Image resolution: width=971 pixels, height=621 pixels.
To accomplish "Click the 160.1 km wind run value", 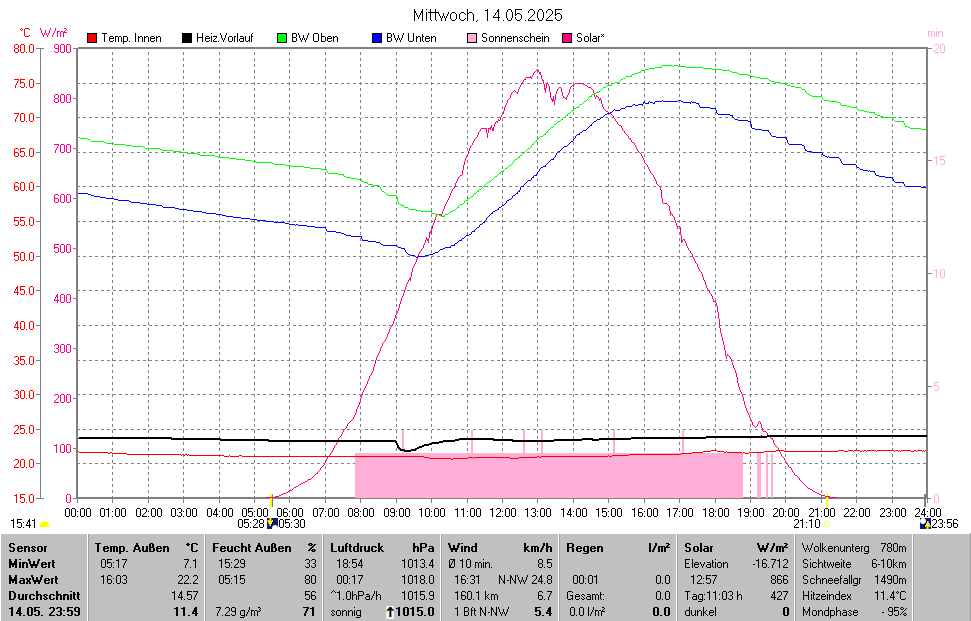I will [x=476, y=596].
